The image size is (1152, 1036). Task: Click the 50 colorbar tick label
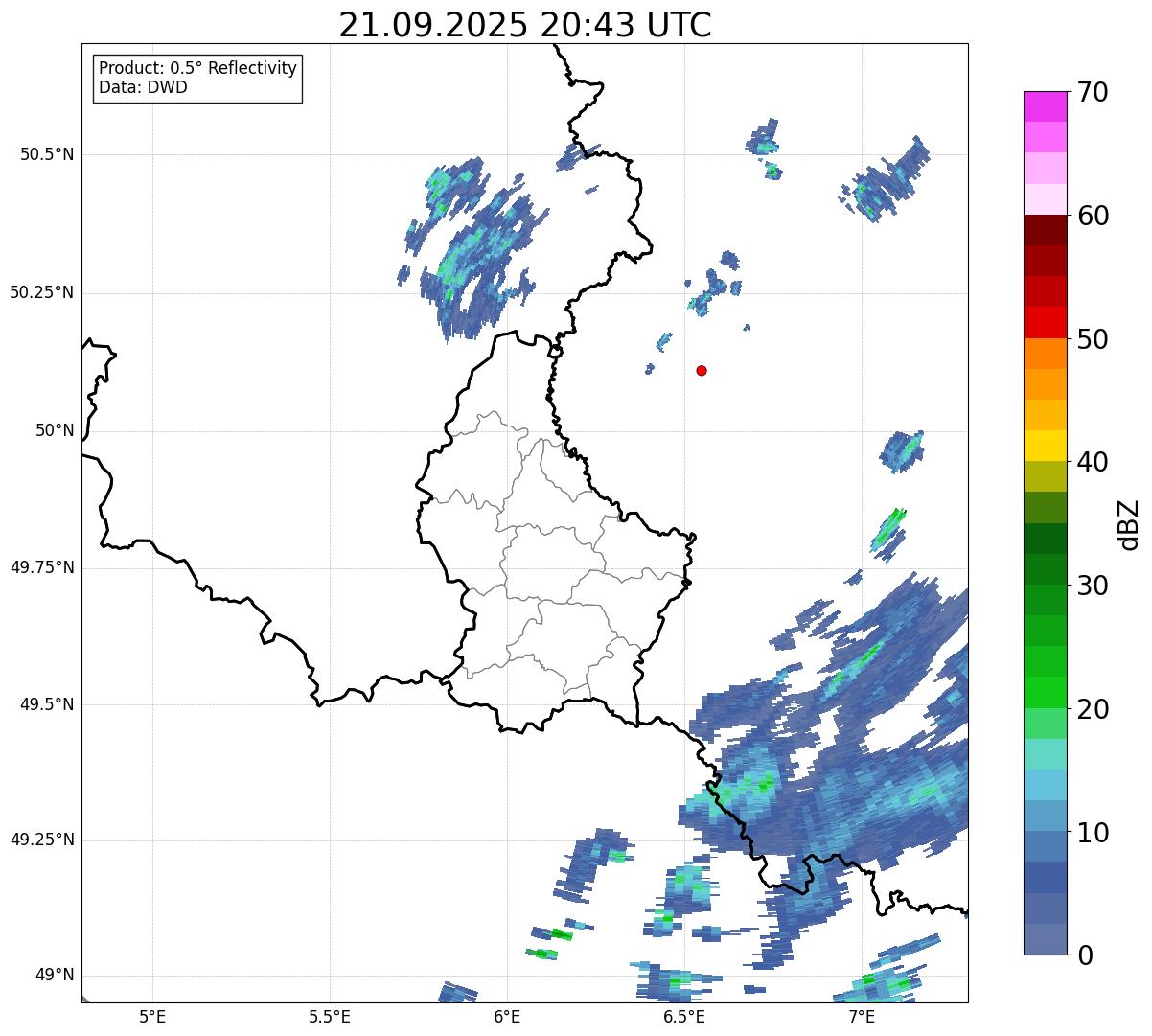[x=1094, y=339]
